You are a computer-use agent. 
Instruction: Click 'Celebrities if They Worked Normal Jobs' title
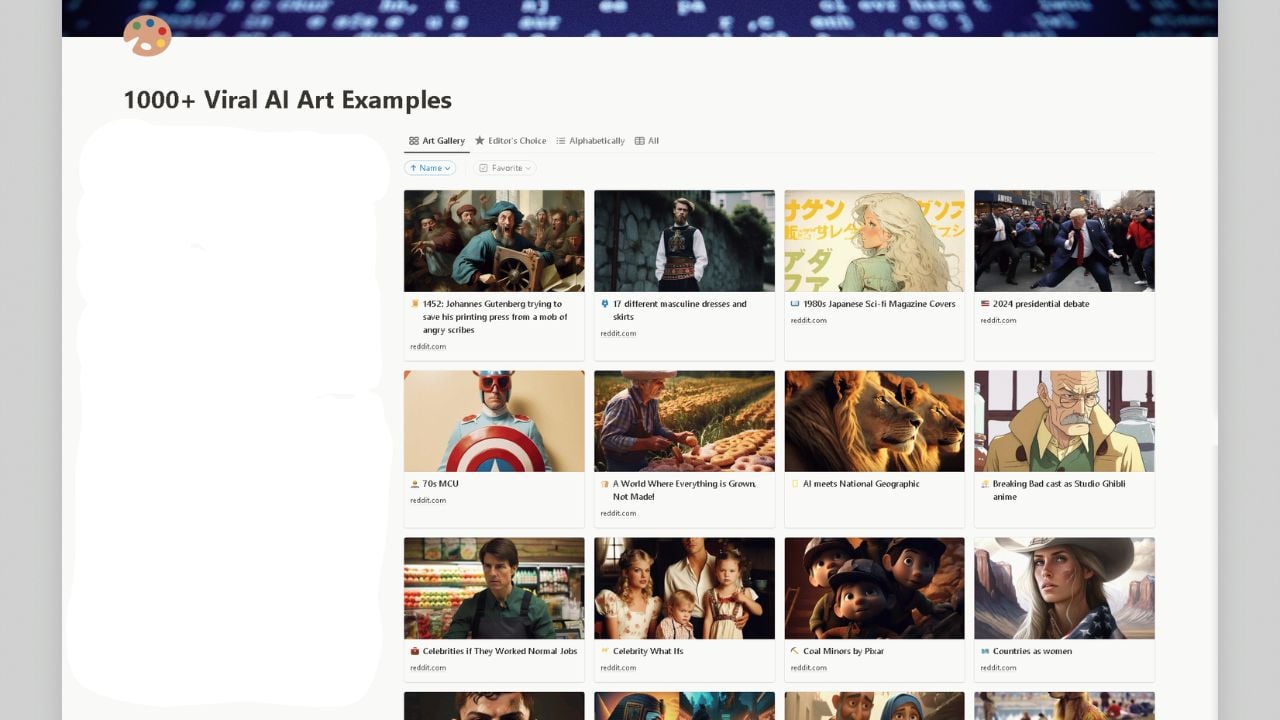click(500, 651)
